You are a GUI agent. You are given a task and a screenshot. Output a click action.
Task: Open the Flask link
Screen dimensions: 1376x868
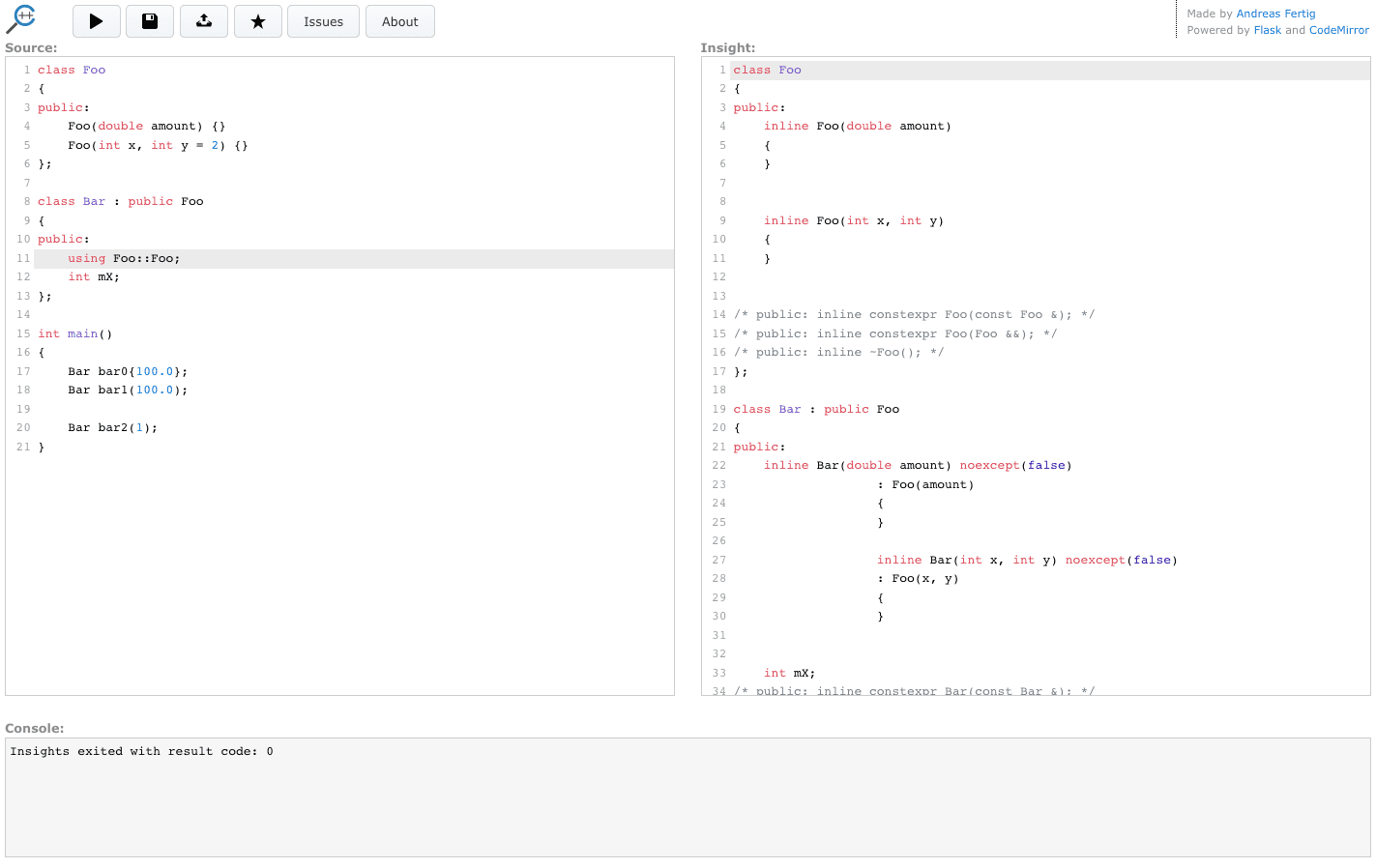[1267, 30]
